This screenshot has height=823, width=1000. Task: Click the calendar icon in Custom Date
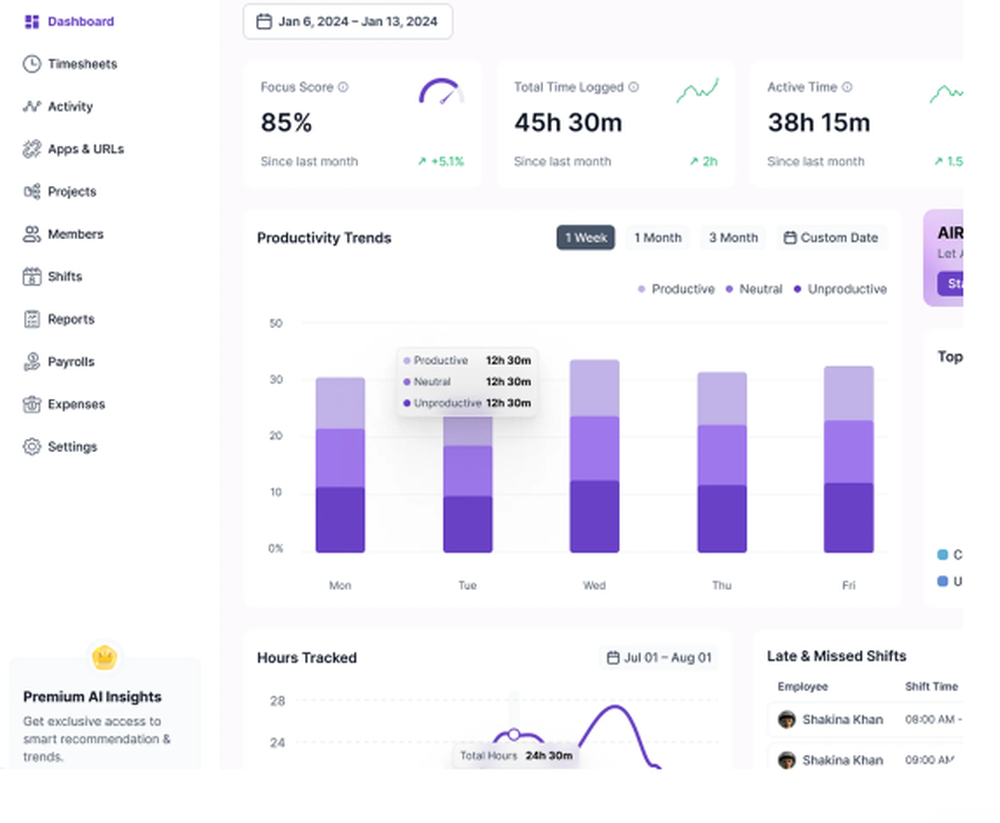coord(790,237)
